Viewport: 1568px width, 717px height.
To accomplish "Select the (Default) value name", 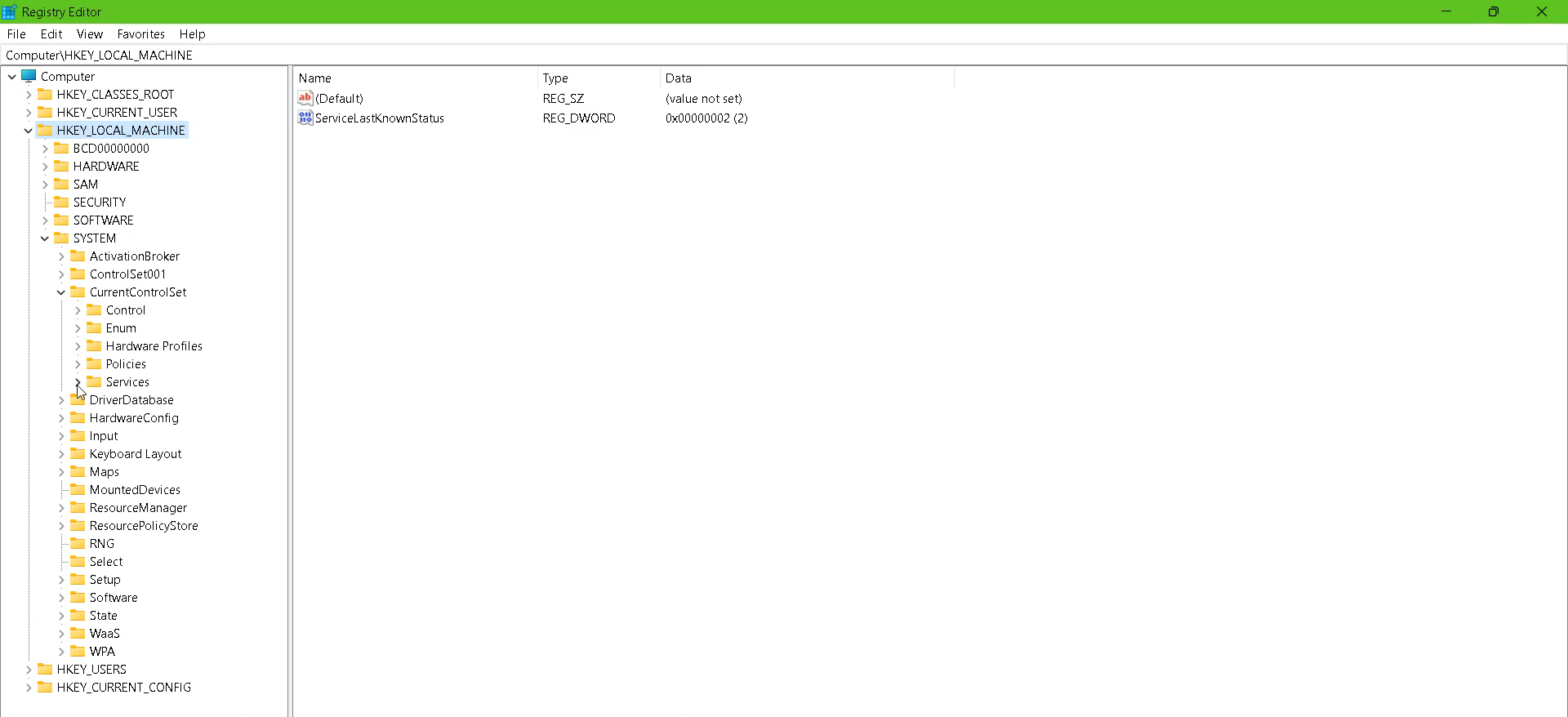I will click(x=339, y=99).
